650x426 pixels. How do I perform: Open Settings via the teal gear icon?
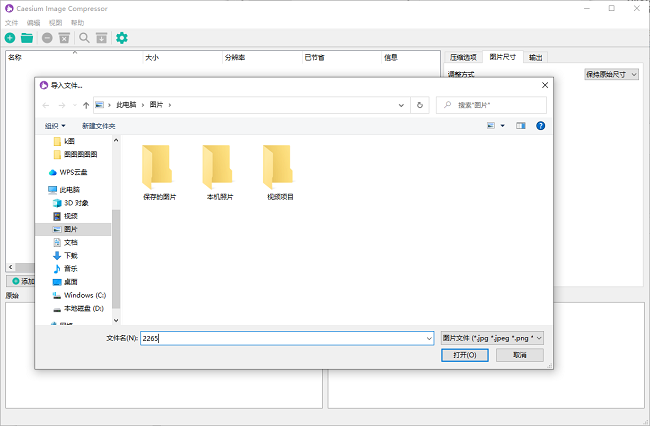pyautogui.click(x=121, y=38)
